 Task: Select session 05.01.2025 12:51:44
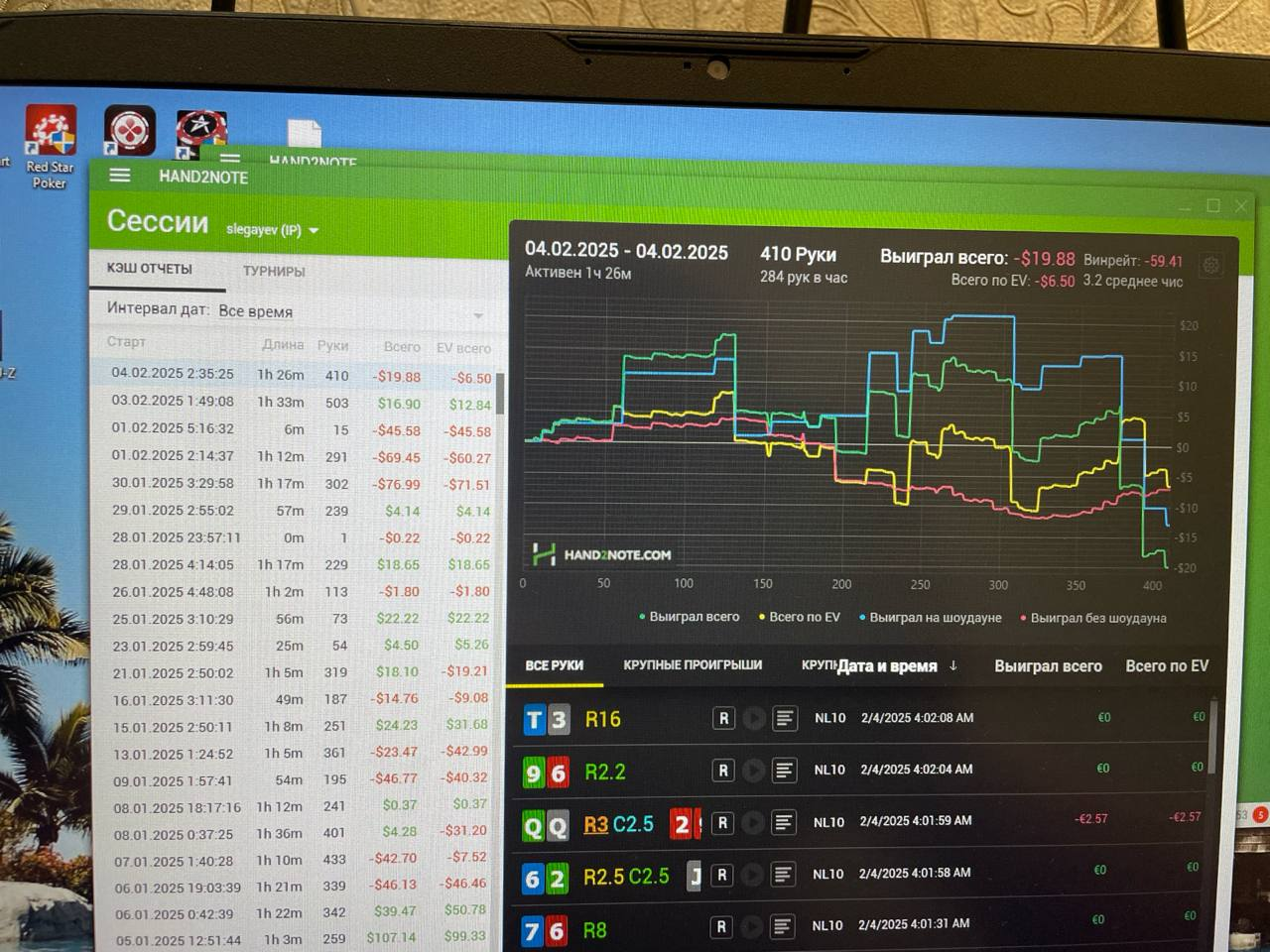pos(299,938)
